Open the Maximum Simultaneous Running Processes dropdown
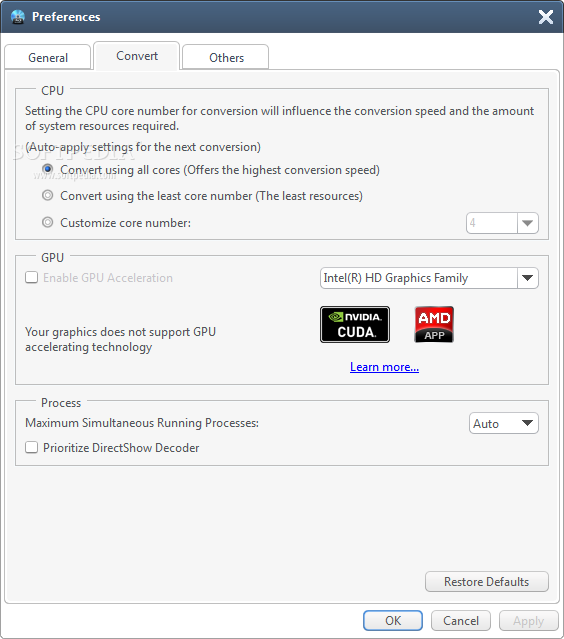564x639 pixels. 504,423
